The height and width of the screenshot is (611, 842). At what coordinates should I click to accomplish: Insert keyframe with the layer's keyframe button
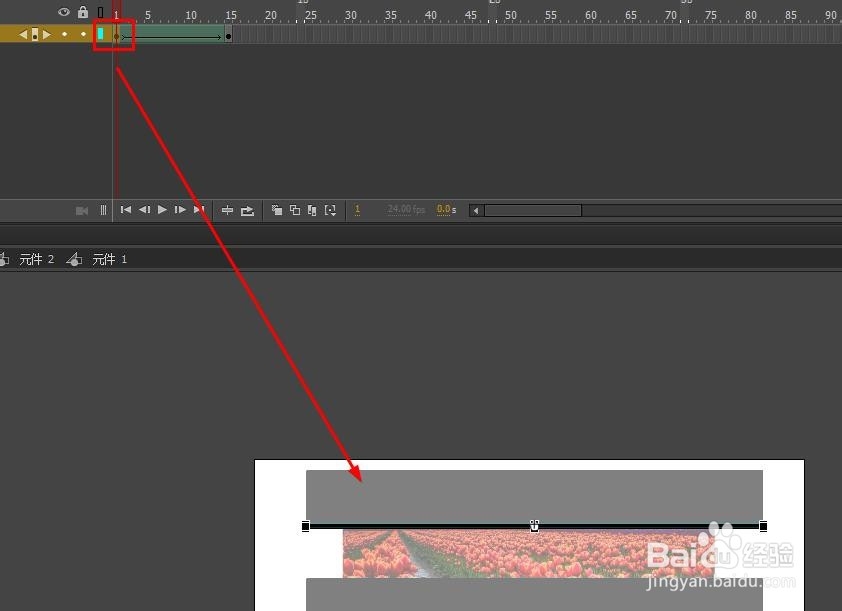35,34
